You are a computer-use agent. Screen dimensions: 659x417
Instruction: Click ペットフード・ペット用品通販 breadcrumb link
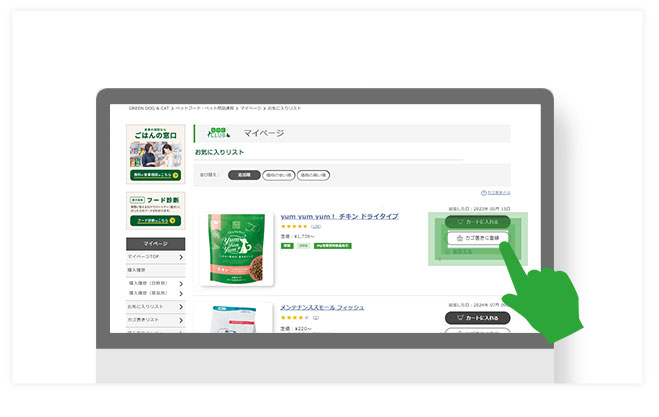(205, 108)
